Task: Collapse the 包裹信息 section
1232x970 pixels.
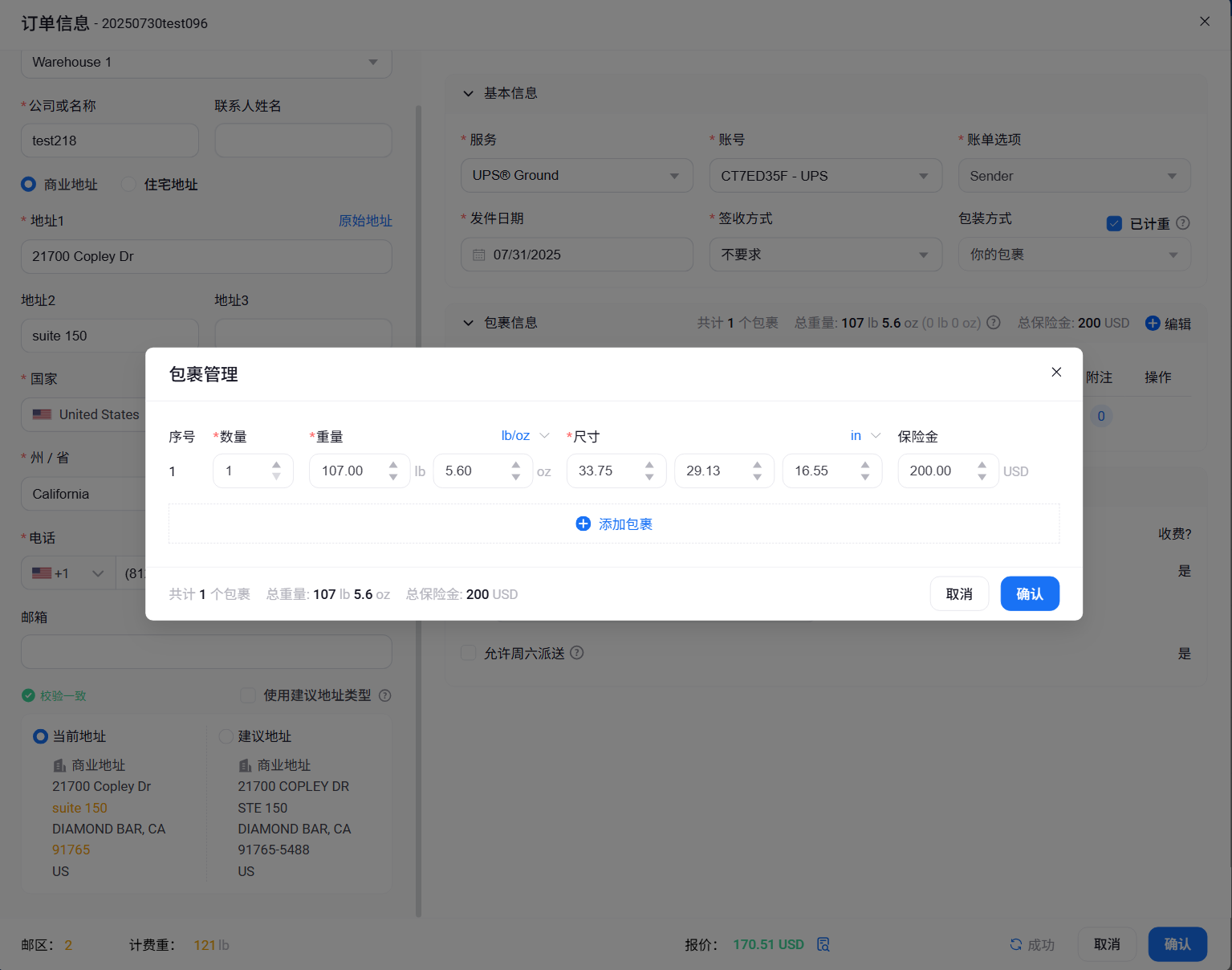Action: point(468,323)
